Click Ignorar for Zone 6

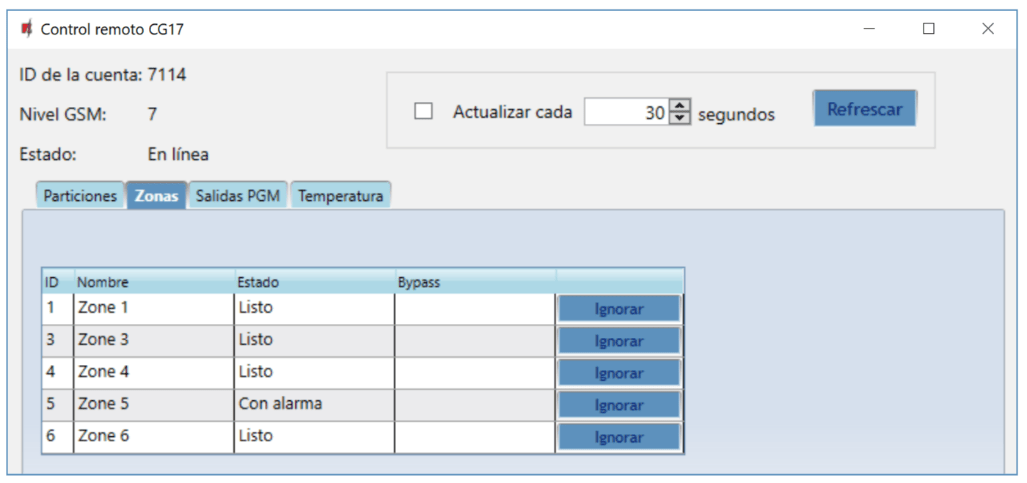pyautogui.click(x=619, y=437)
